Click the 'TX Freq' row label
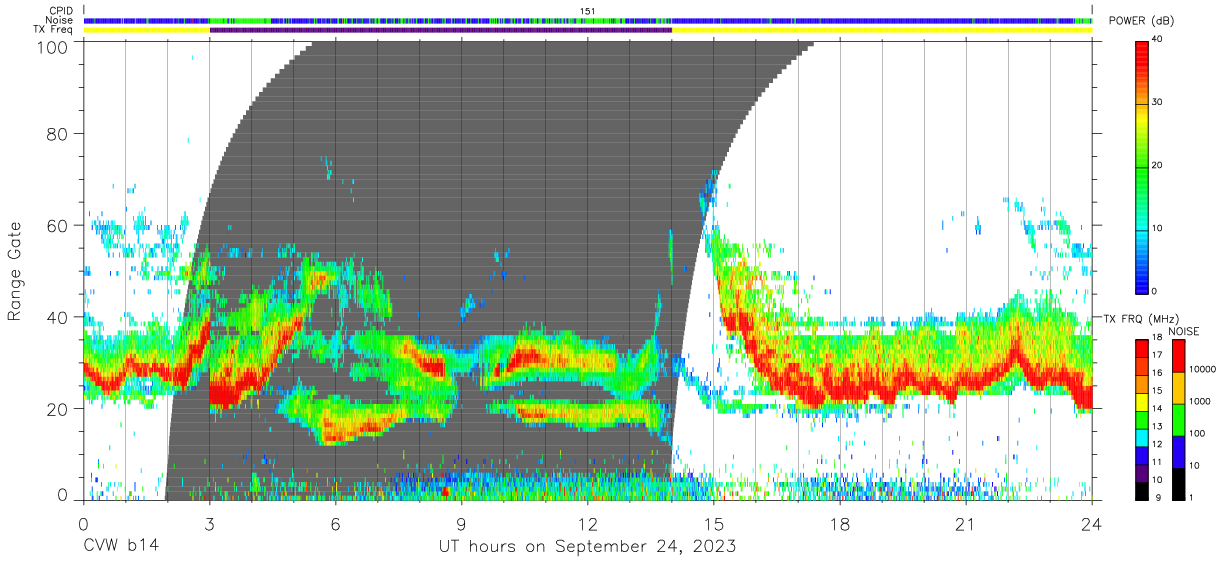Screen dimensions: 1228x567 pos(54,30)
